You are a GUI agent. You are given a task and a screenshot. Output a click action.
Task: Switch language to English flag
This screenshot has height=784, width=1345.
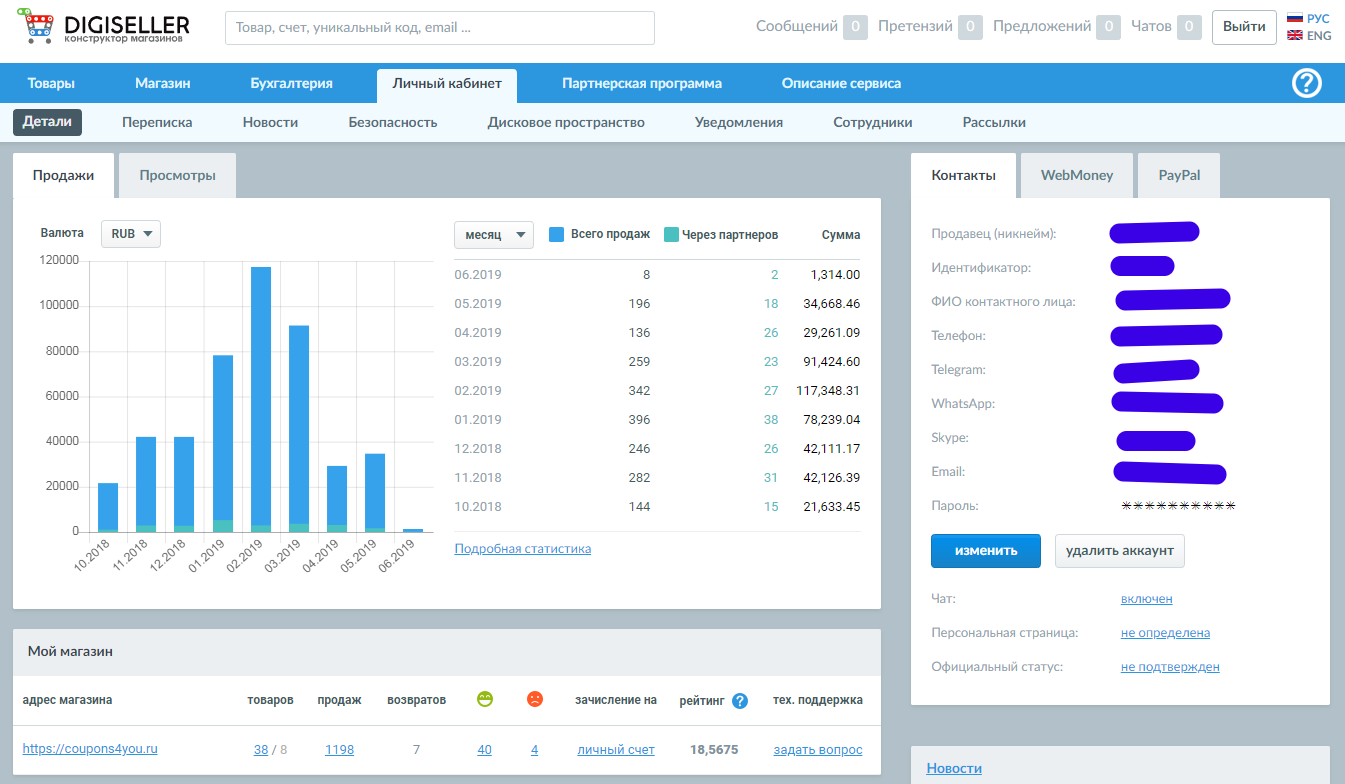[1295, 35]
